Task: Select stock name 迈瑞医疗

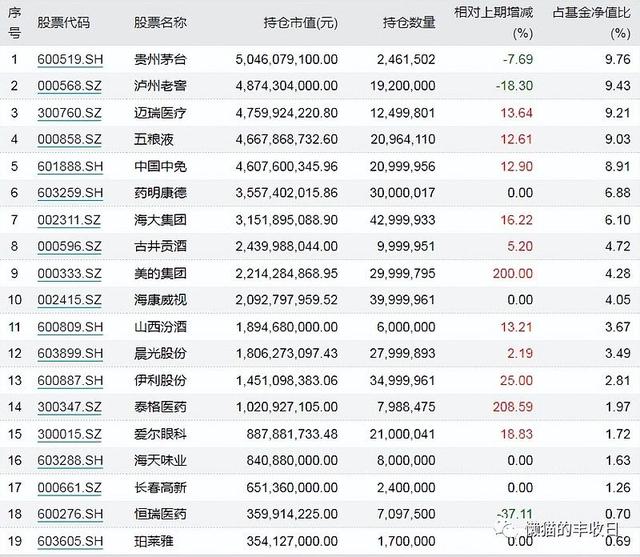Action: [x=160, y=113]
